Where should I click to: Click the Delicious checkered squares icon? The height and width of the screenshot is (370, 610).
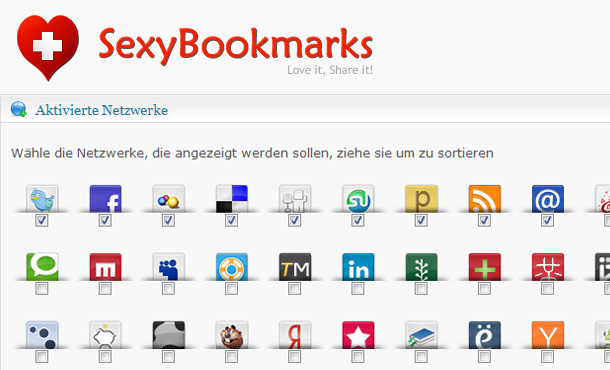click(232, 199)
